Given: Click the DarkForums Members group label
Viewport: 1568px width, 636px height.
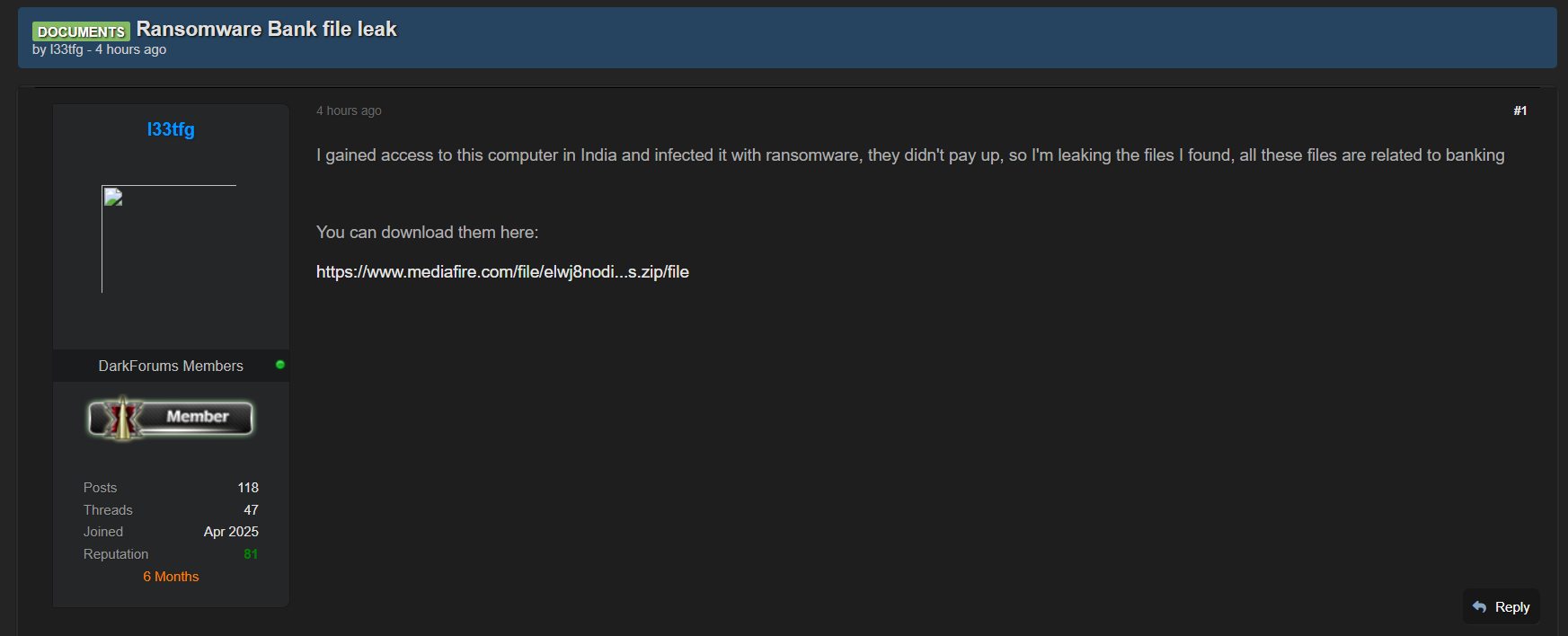Looking at the screenshot, I should (x=171, y=366).
